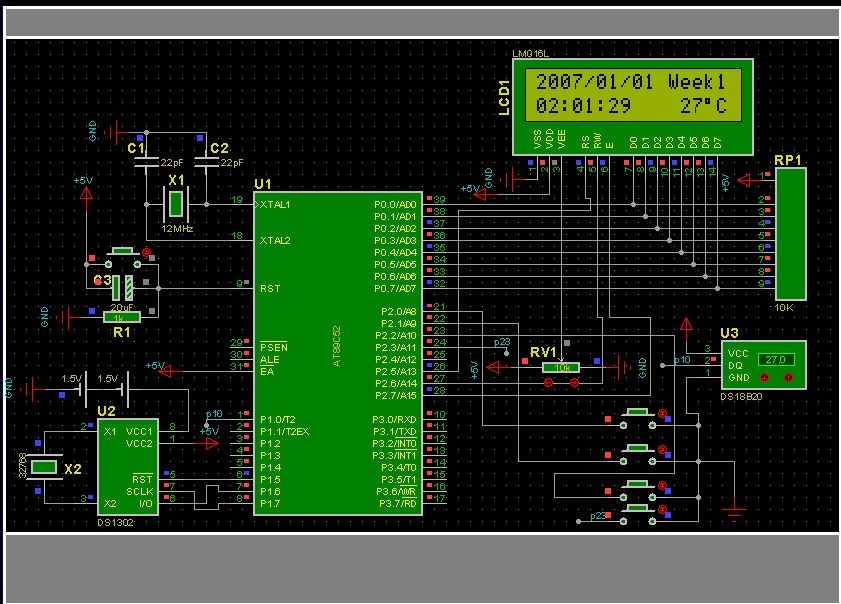The height and width of the screenshot is (604, 841).
Task: Toggle the red latch dot on reset button
Action: (147, 253)
